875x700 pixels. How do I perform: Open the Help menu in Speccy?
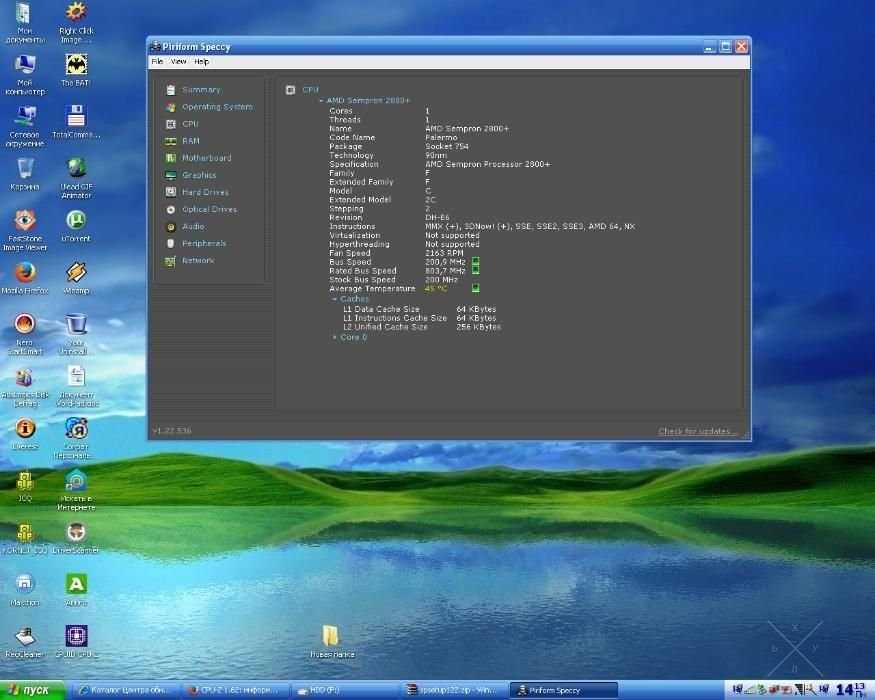point(201,61)
